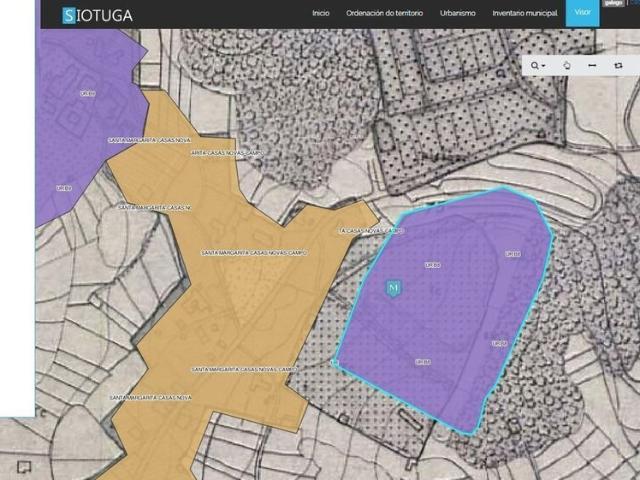
Task: Expand the search tool dropdown arrow
Action: [x=544, y=66]
